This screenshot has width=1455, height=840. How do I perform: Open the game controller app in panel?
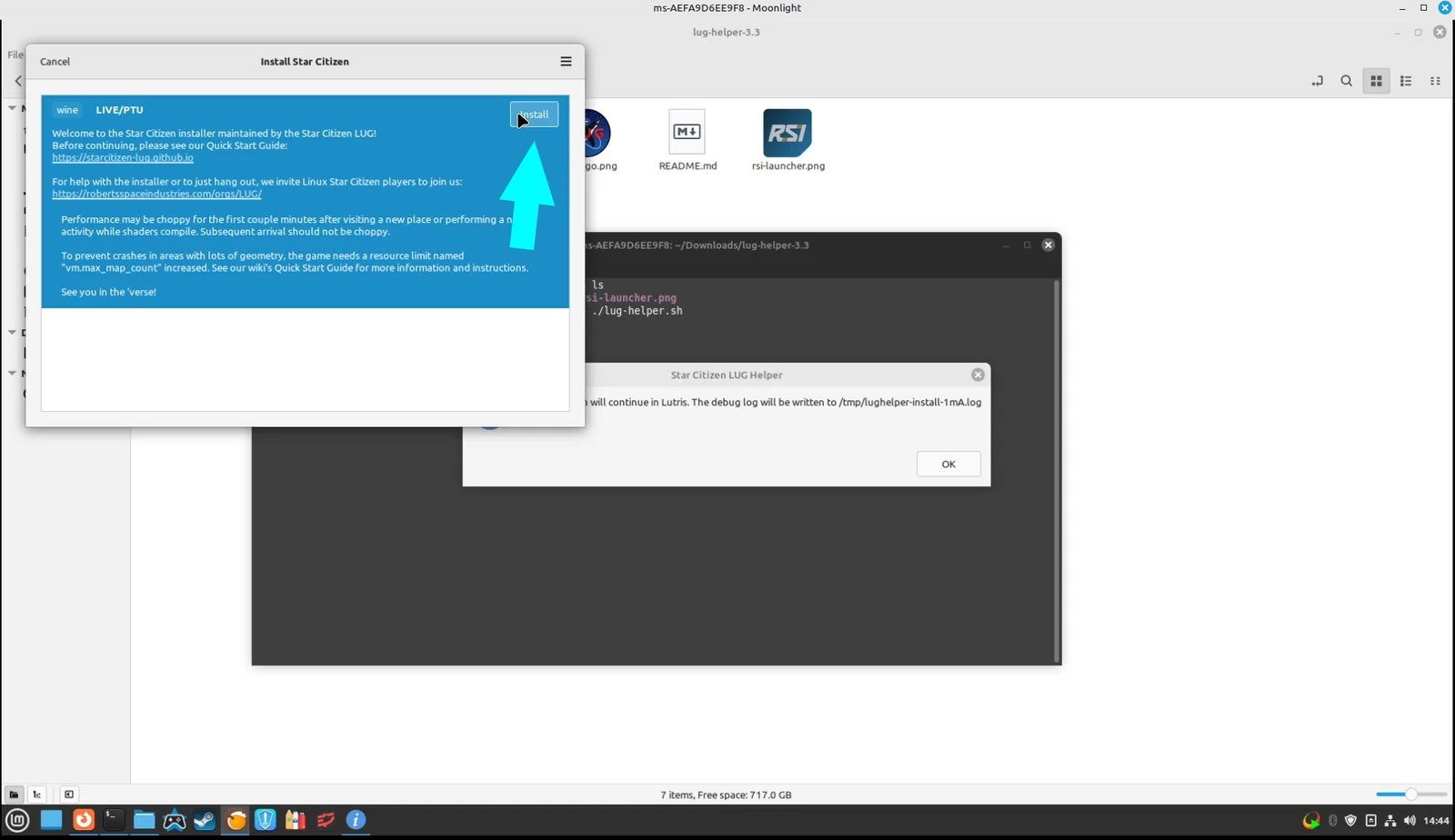(174, 820)
